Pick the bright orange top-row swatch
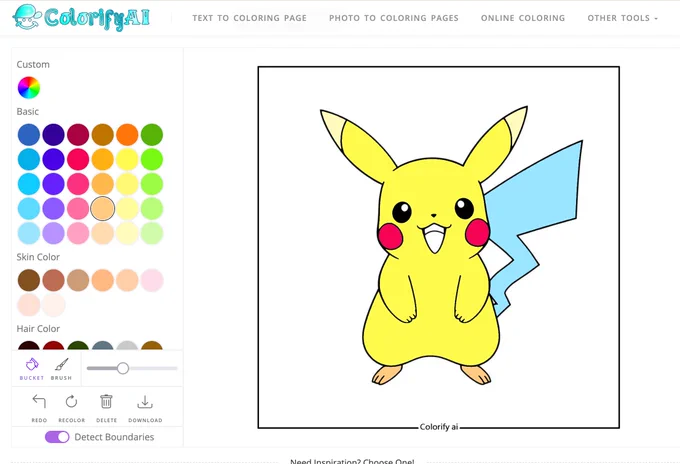Screen dimensions: 680x464 [x=127, y=134]
